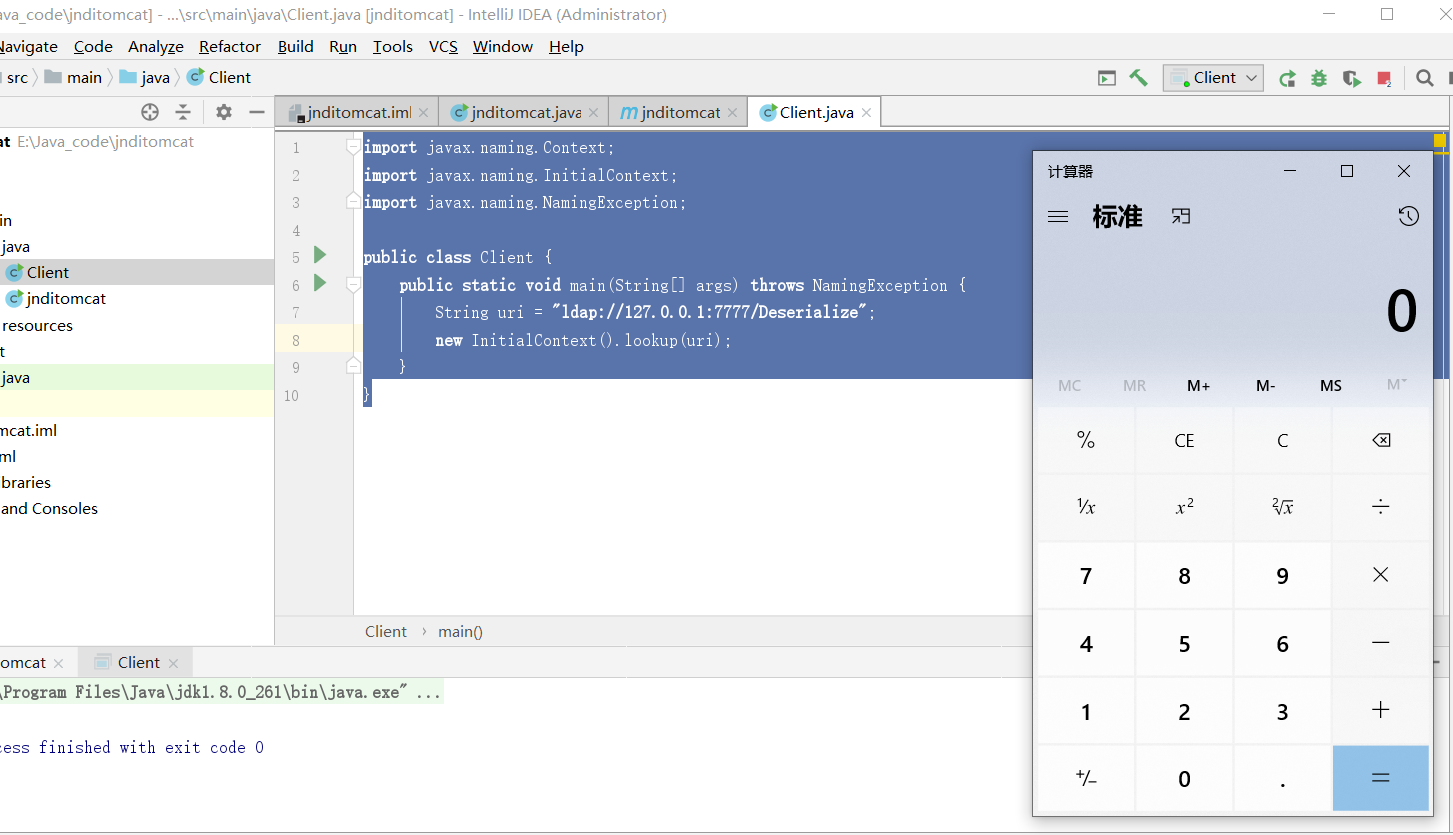Open Run Anything from the toolbar
The image size is (1453, 835).
pos(1107,78)
